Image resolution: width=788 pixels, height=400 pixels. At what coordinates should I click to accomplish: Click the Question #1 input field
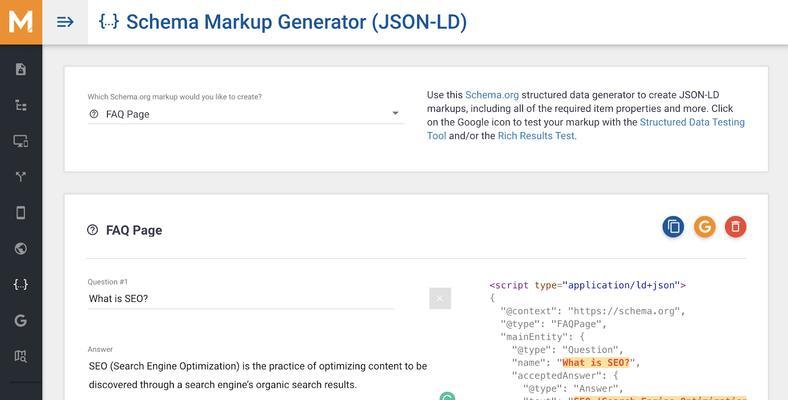click(x=241, y=298)
